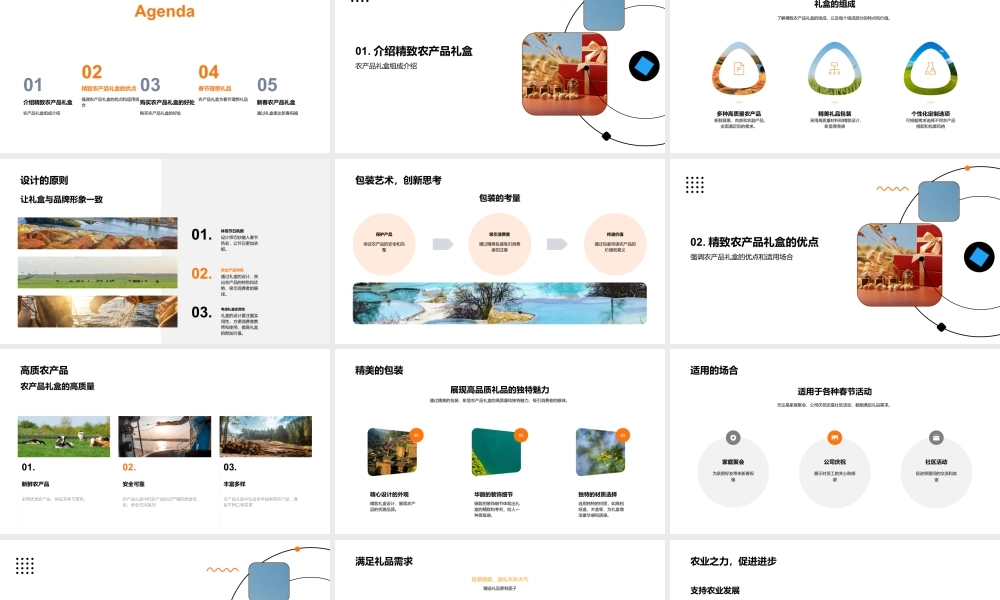
Task: Click the orange 02 number on Agenda slide
Action: pyautogui.click(x=92, y=72)
